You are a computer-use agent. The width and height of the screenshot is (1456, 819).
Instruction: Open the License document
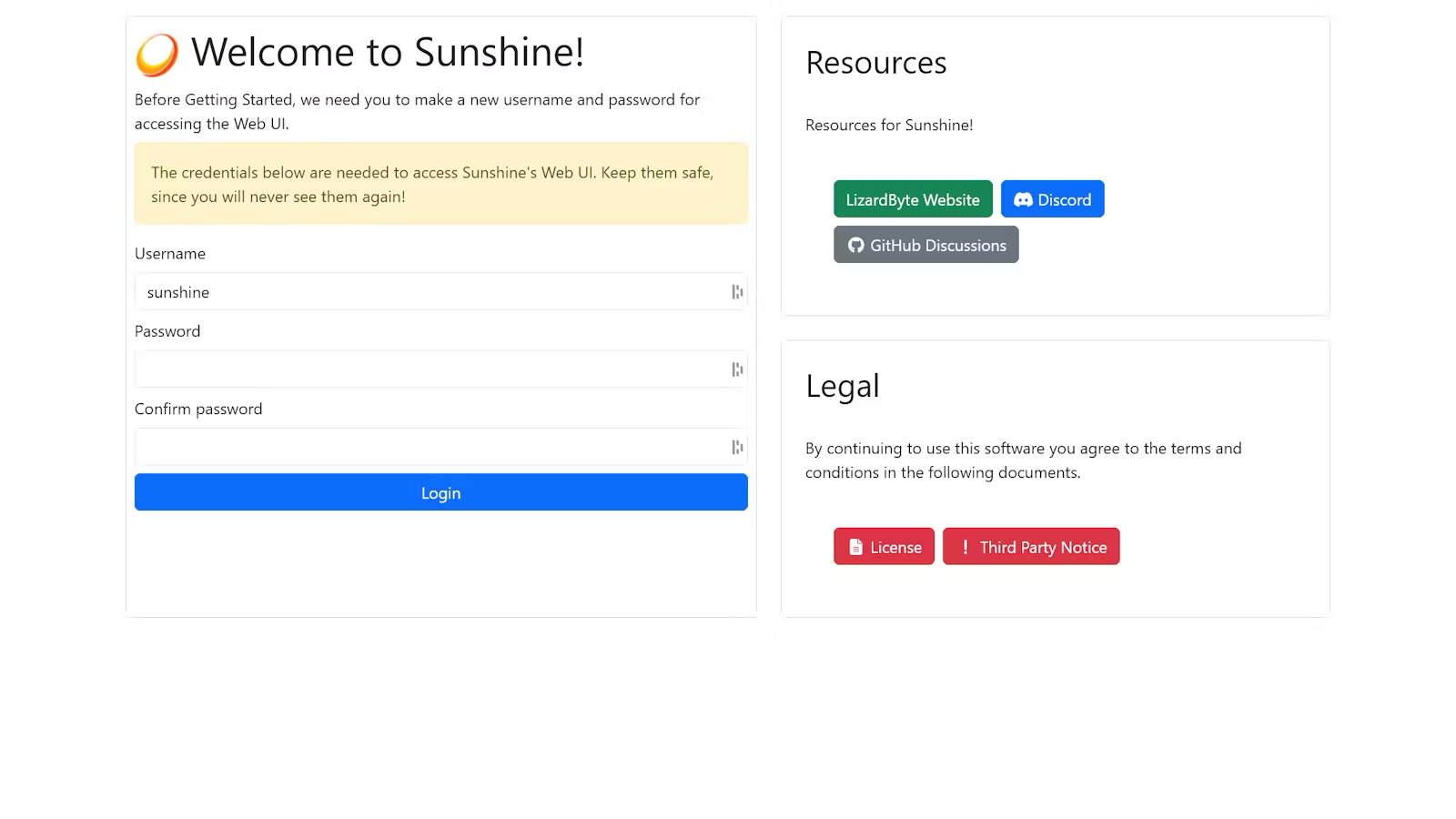tap(883, 546)
